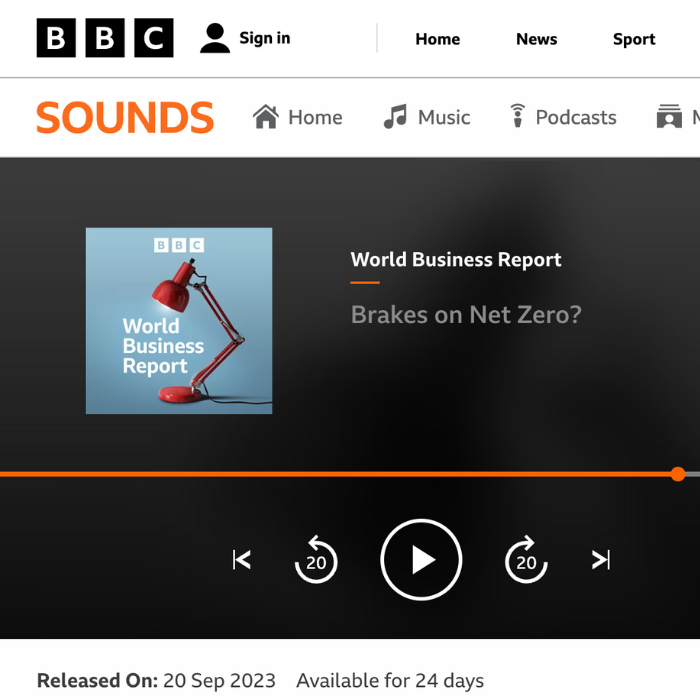Play the episode

click(x=421, y=559)
